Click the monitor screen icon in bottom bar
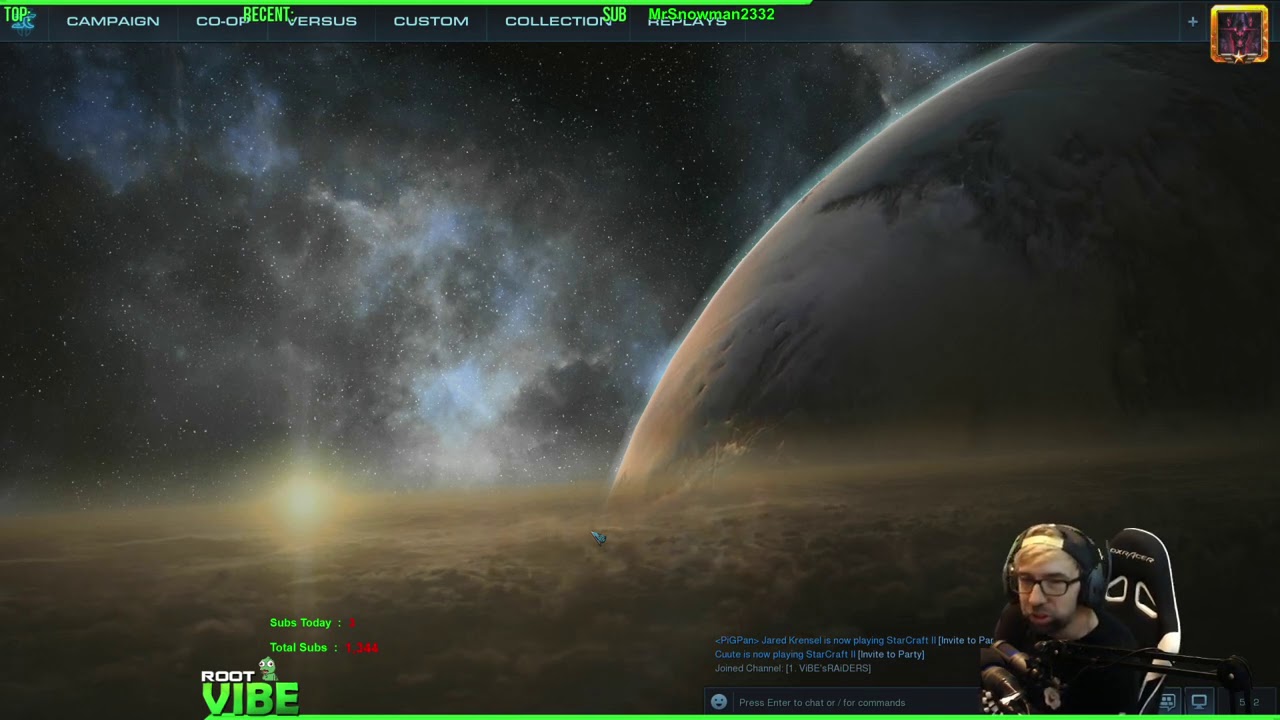Viewport: 1280px width, 720px height. [x=1199, y=702]
